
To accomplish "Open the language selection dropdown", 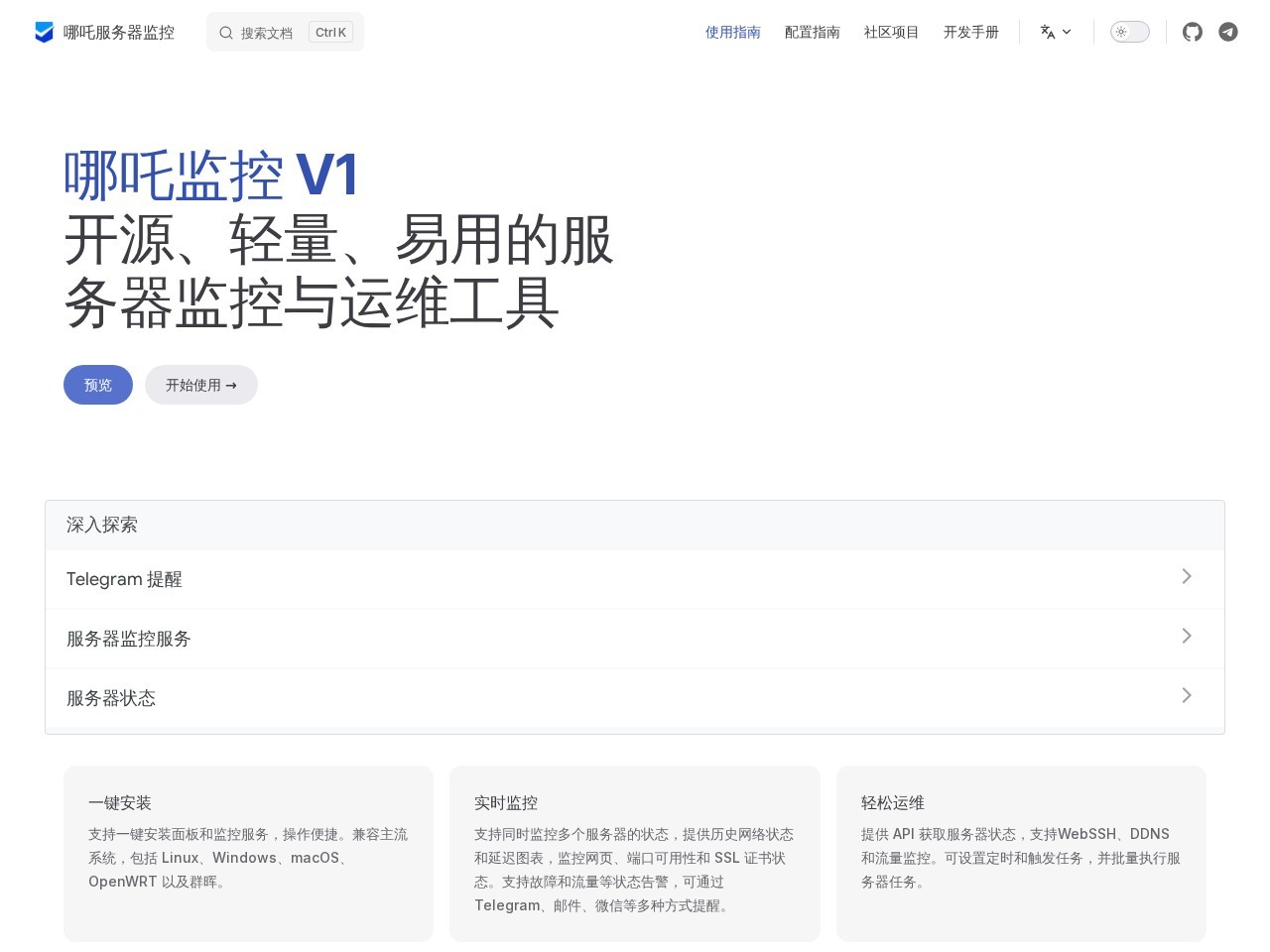I will click(x=1056, y=32).
